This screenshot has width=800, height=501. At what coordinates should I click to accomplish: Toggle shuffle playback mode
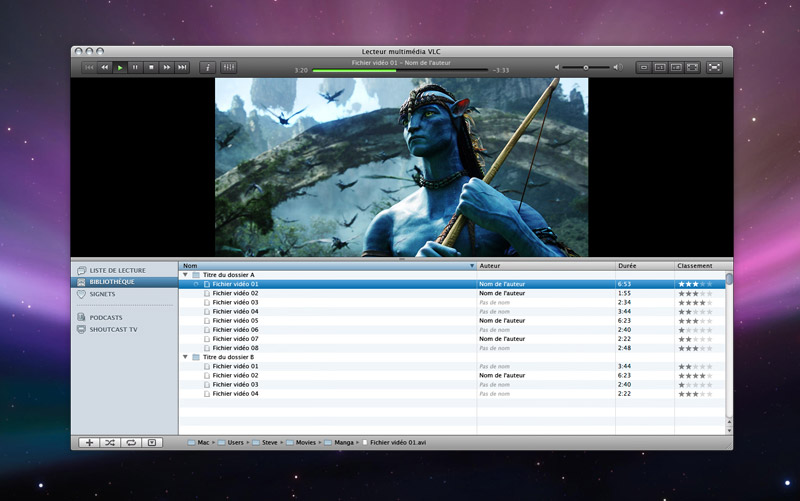click(110, 443)
